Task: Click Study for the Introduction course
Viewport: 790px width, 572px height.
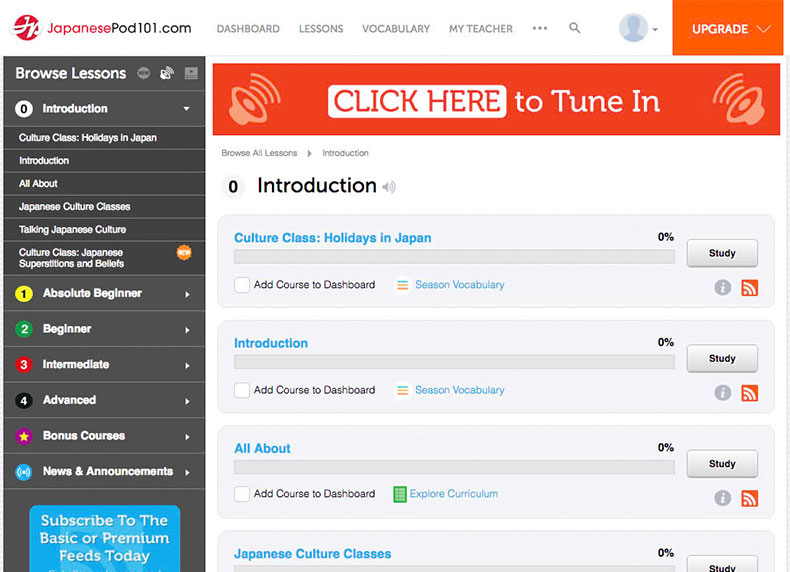Action: click(x=722, y=358)
